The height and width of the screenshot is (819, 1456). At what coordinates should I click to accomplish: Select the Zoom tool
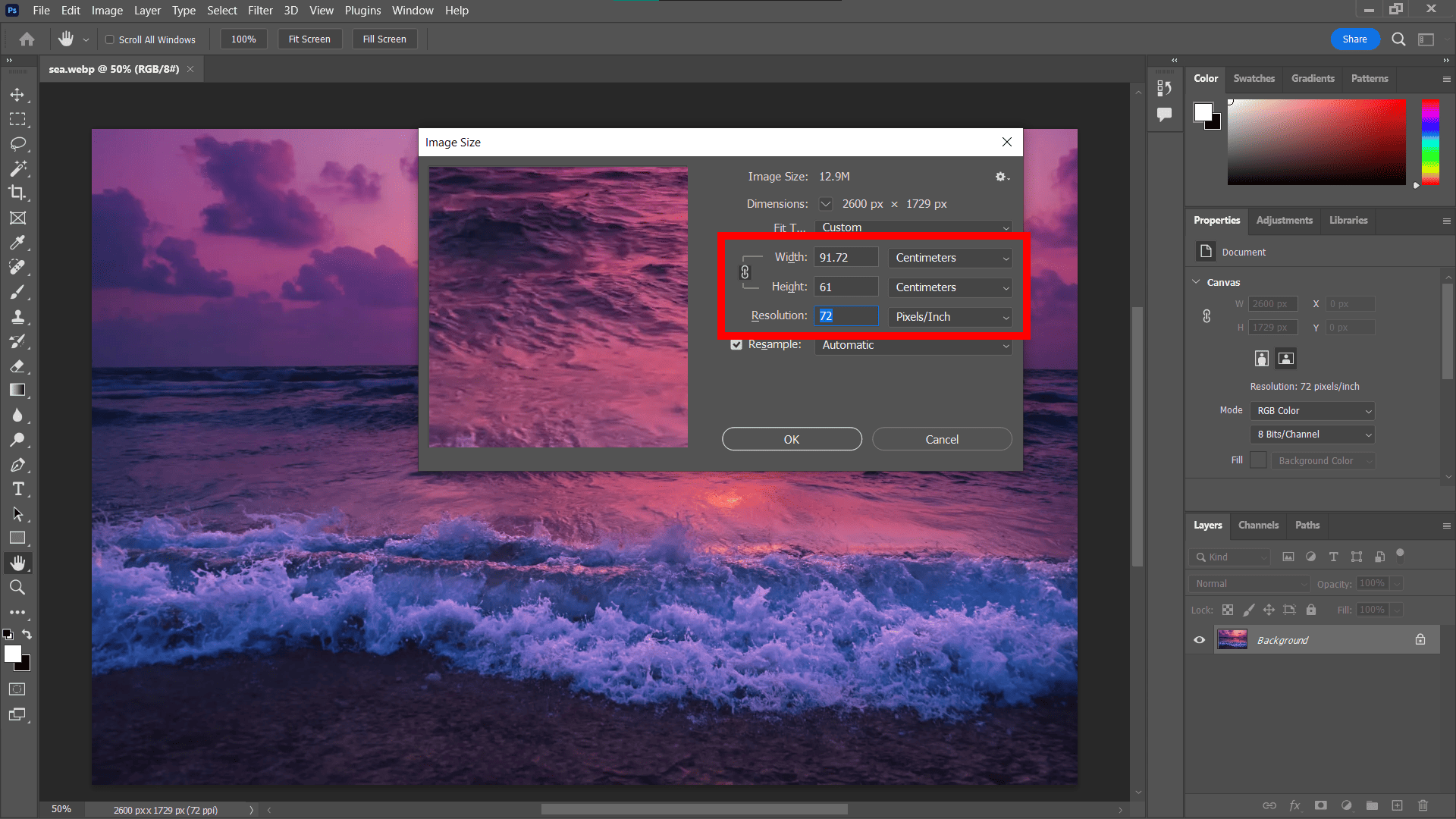tap(18, 586)
